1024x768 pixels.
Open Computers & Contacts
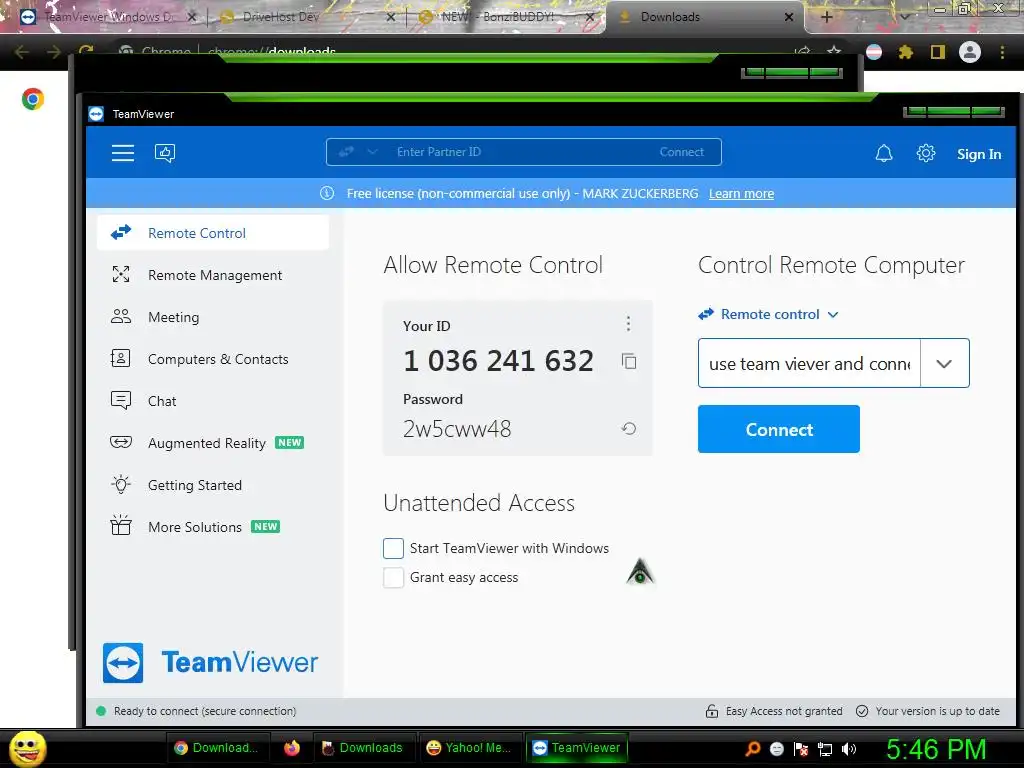click(x=213, y=359)
